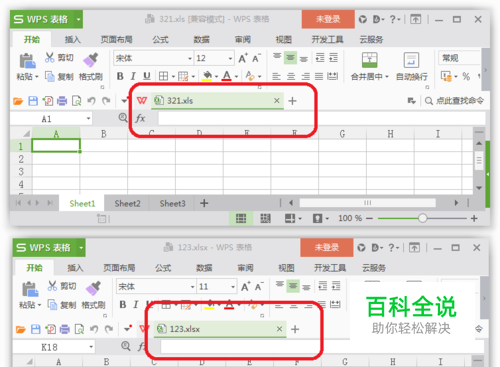Click 未登录 login button in 123.xlsx window

[x=327, y=247]
